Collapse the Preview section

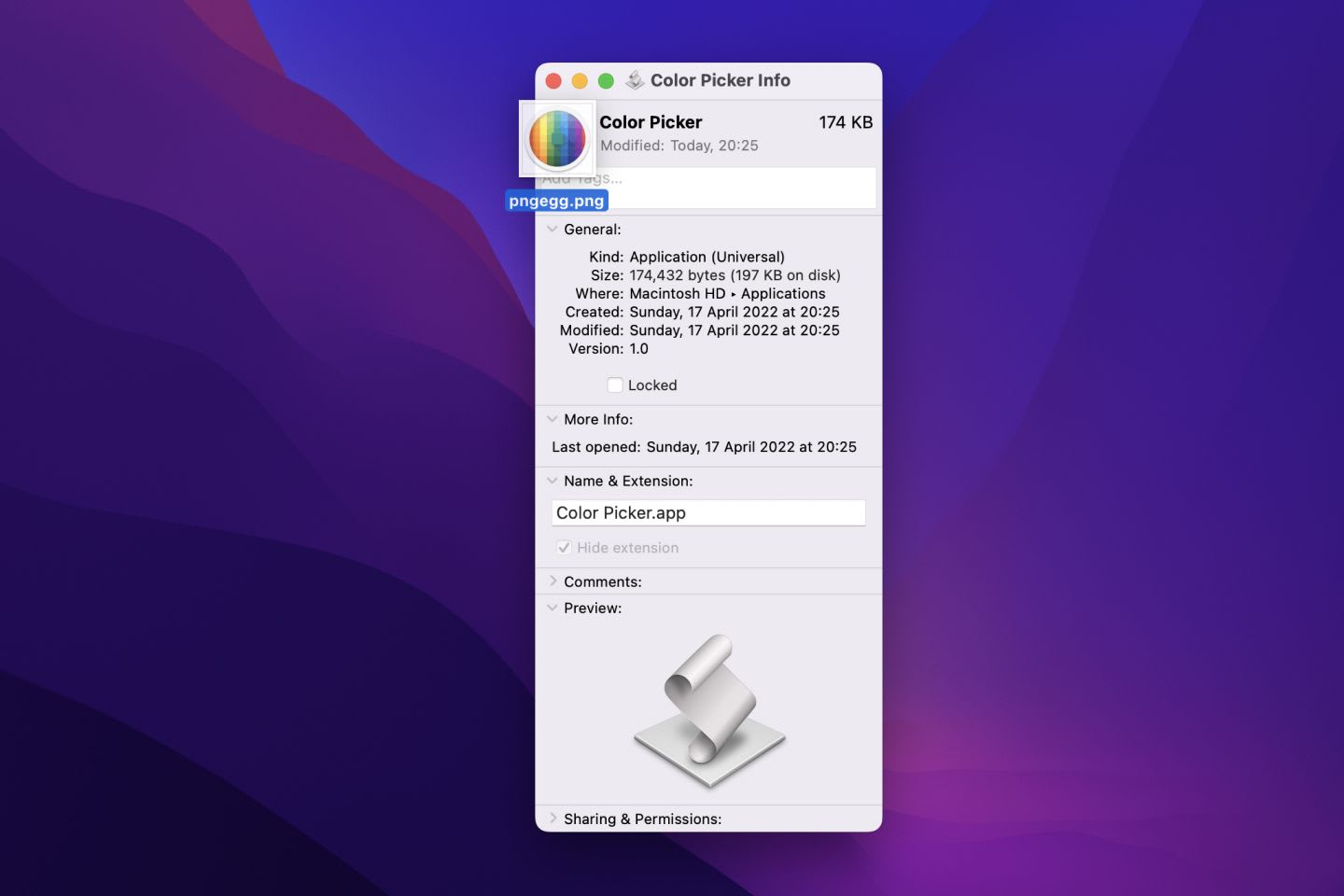553,608
